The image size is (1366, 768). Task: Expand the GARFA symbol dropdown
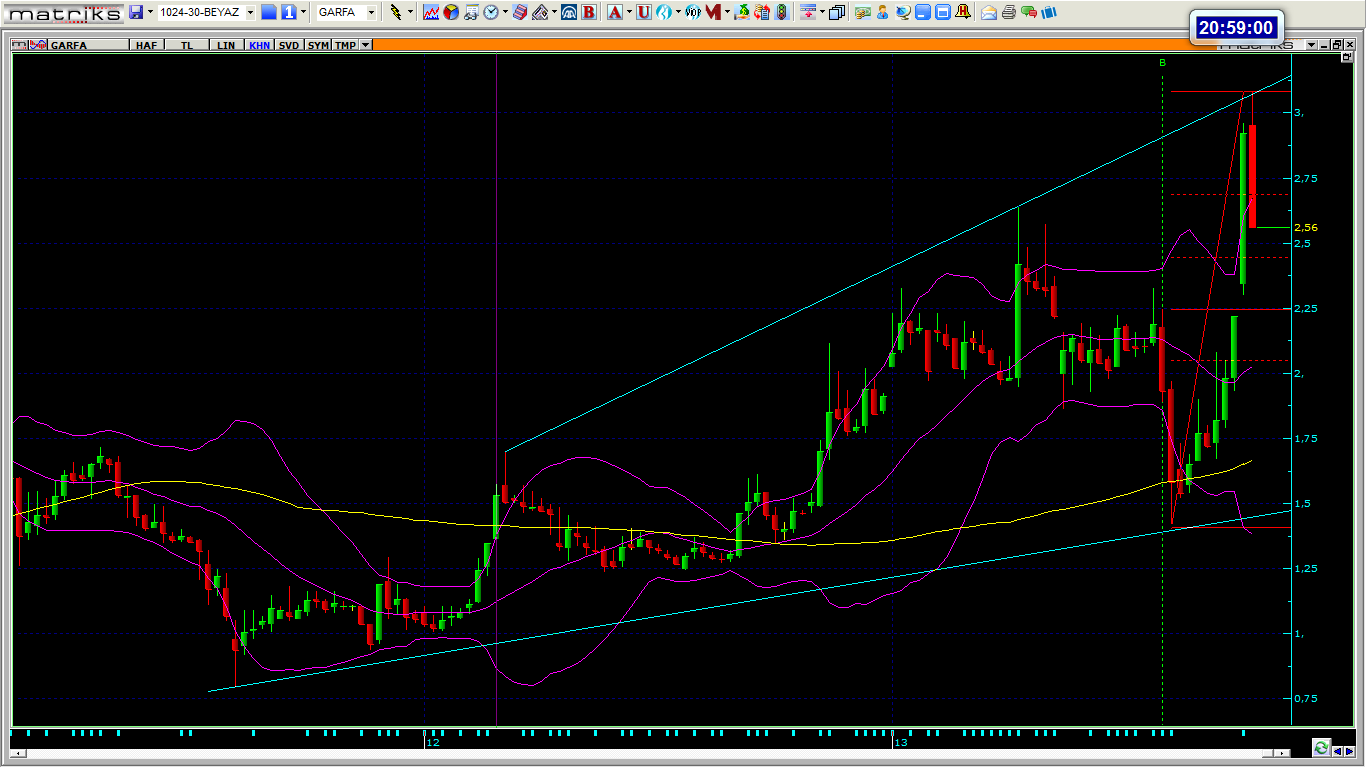tap(371, 12)
